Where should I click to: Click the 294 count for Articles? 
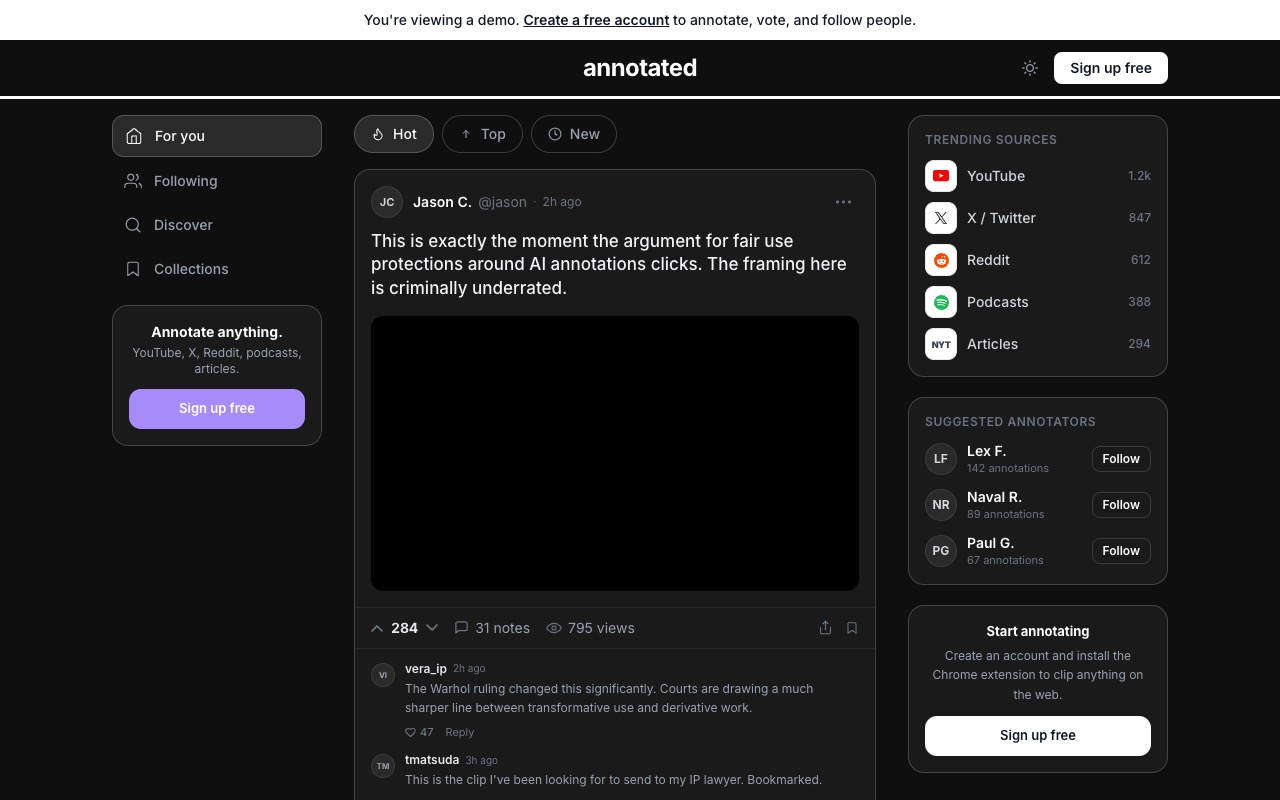pos(1140,344)
